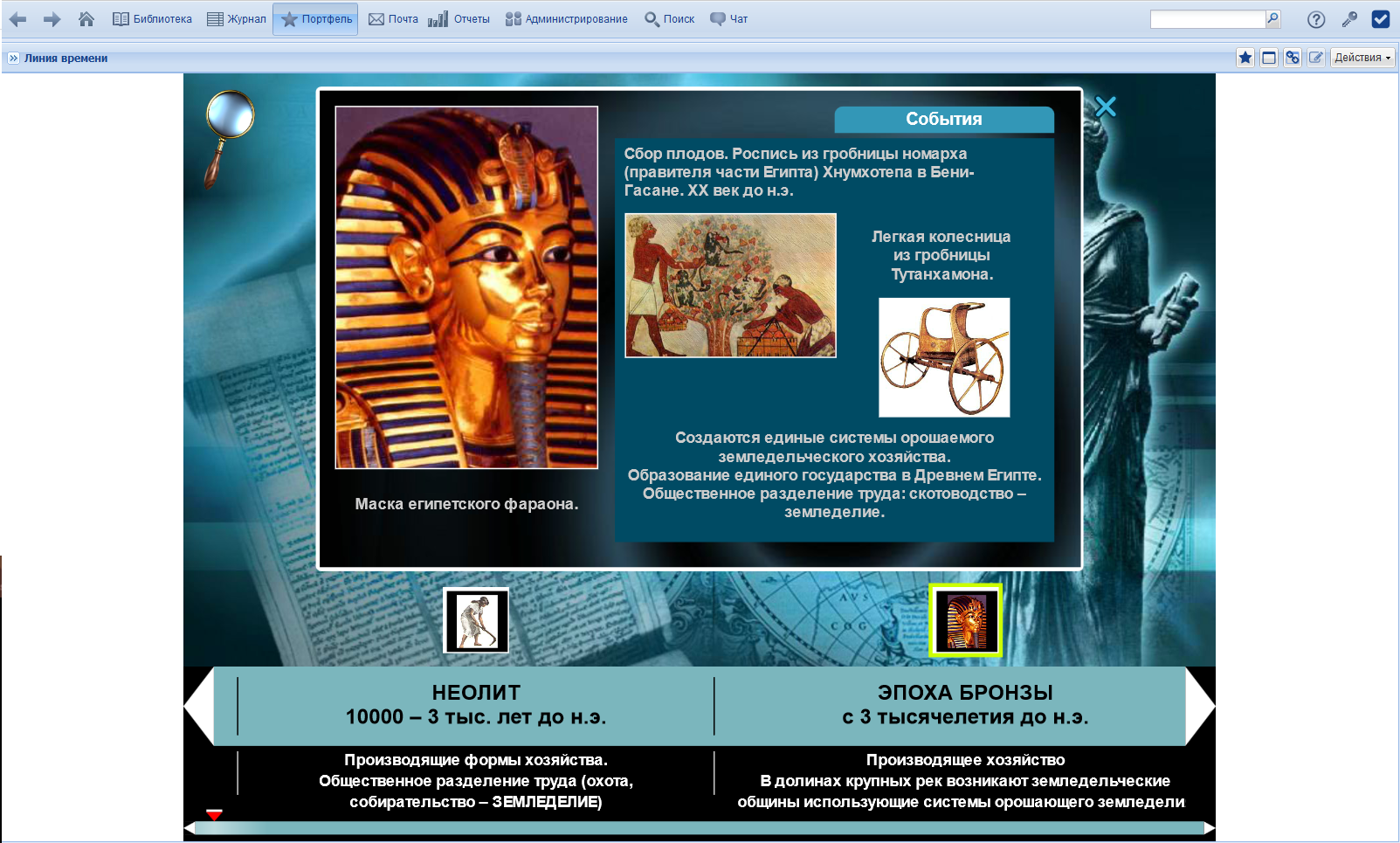Viewport: 1400px width, 843px height.
Task: Add to favorites with the star icon
Action: coord(1245,58)
